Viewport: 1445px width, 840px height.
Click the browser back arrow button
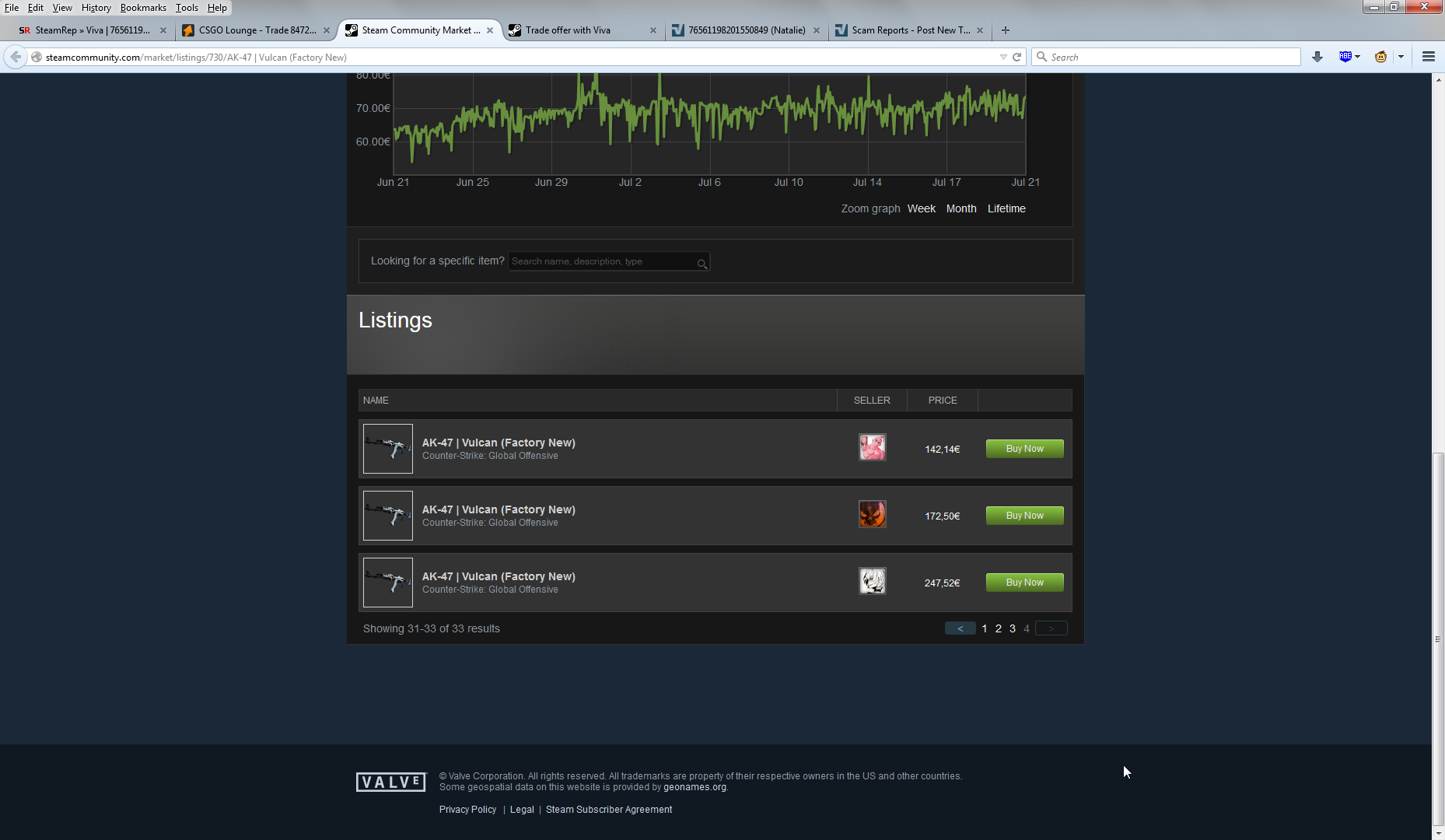click(x=16, y=57)
